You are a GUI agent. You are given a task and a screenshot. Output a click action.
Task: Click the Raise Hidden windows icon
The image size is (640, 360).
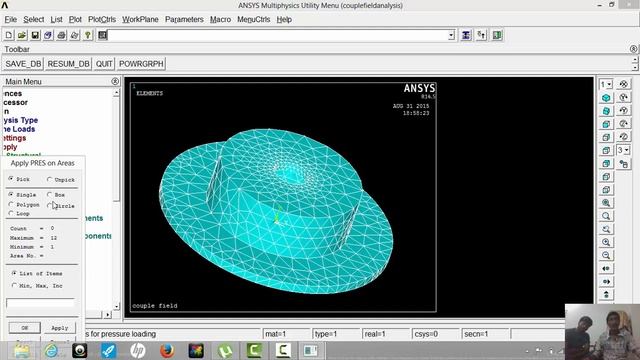(466, 35)
